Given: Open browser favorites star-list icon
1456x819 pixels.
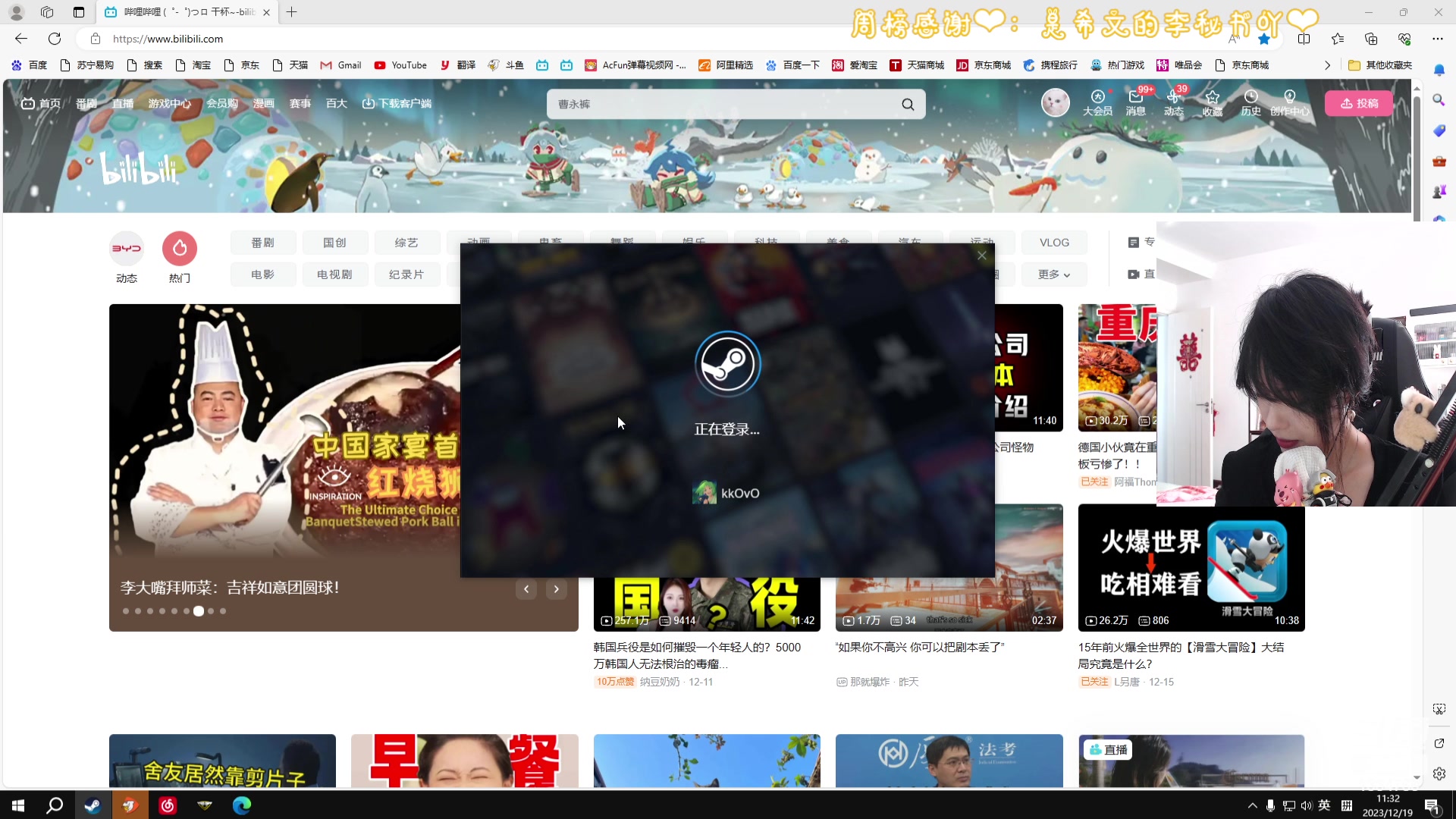Looking at the screenshot, I should pyautogui.click(x=1338, y=39).
